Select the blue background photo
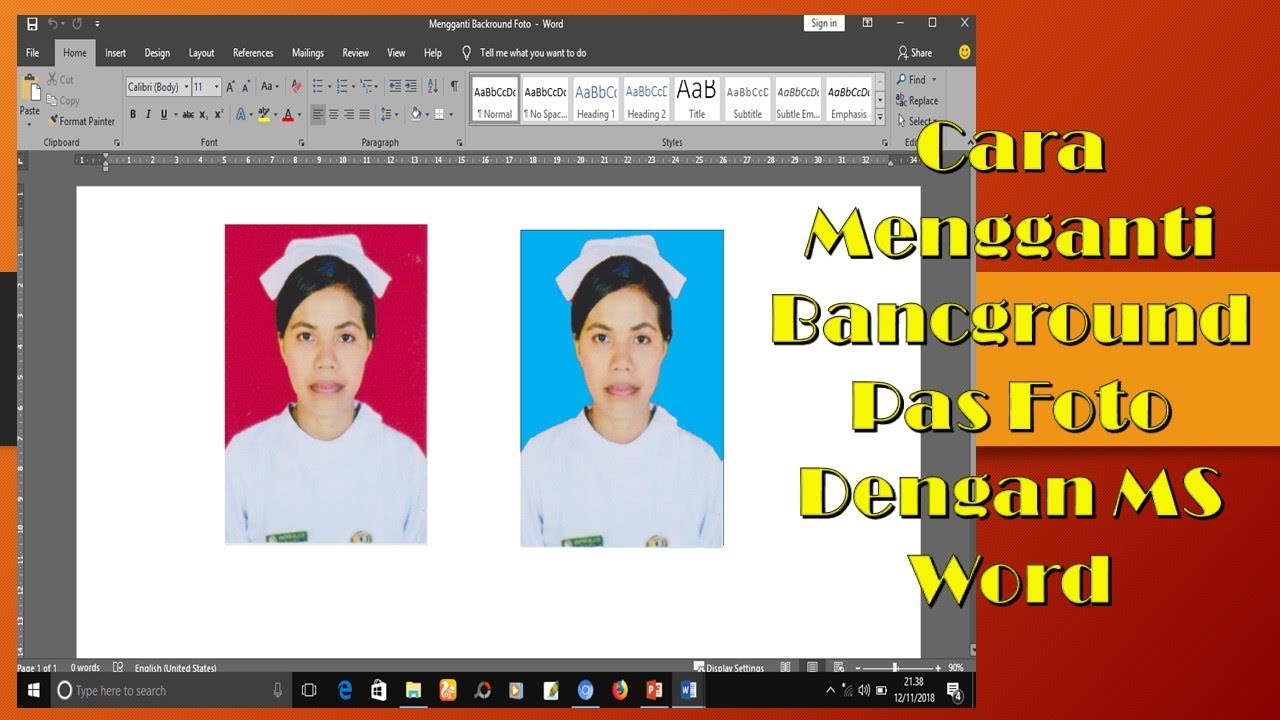Viewport: 1280px width, 720px height. [x=622, y=388]
